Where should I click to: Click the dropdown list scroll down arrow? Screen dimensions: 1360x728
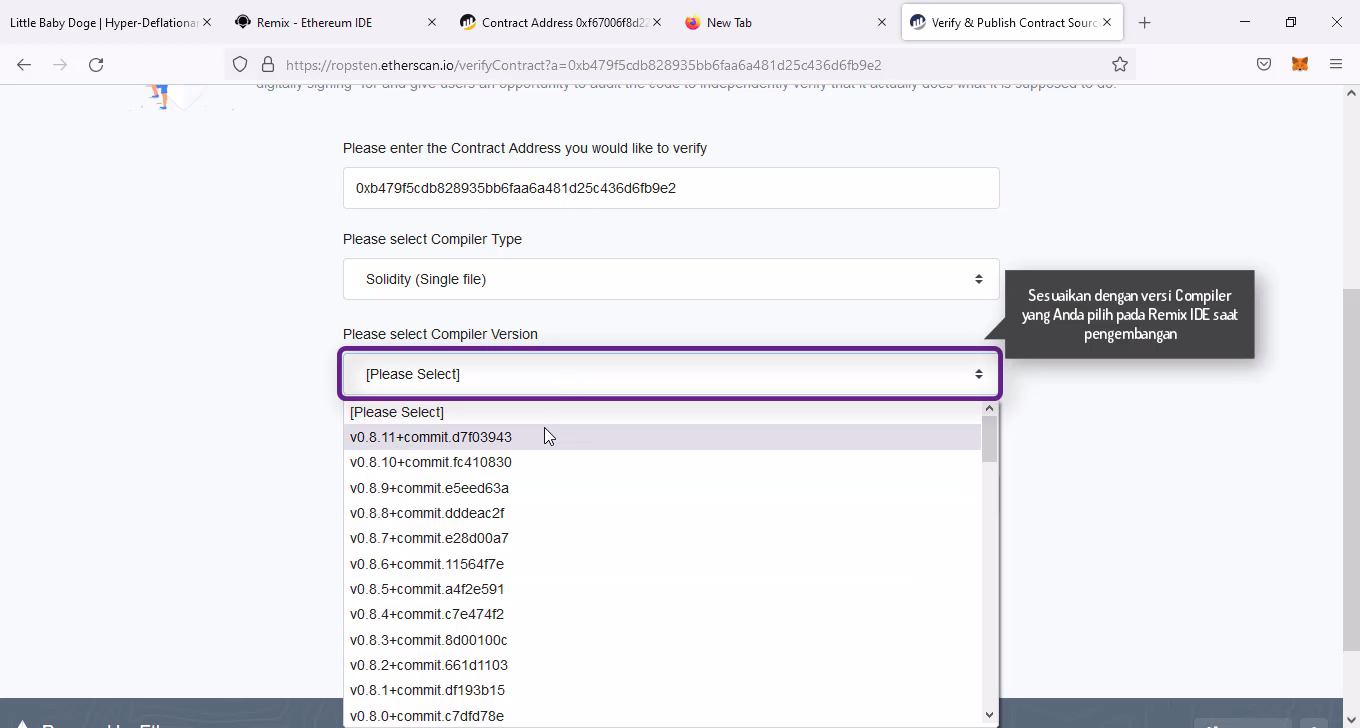990,714
